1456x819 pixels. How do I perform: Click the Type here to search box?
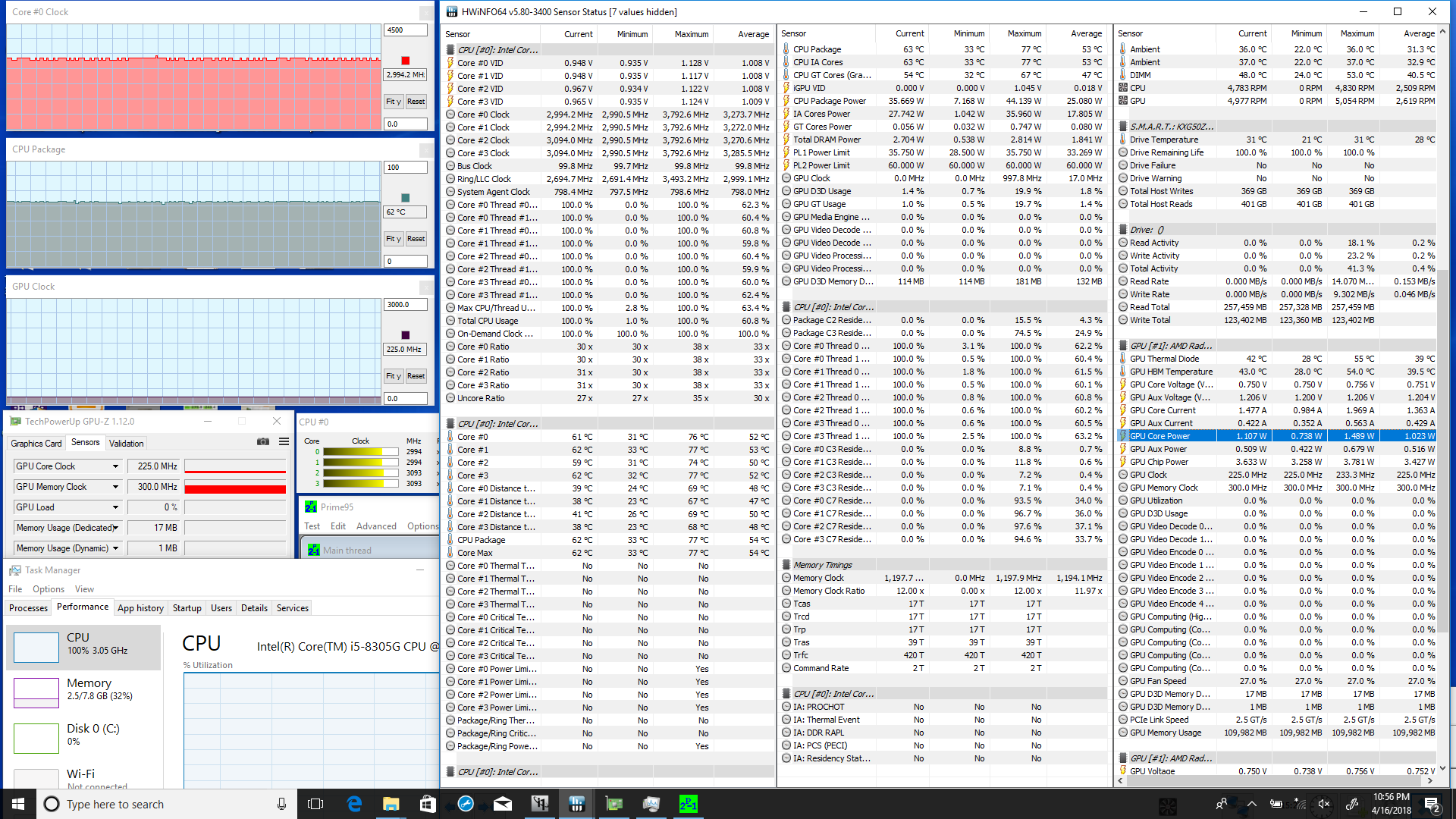152,804
